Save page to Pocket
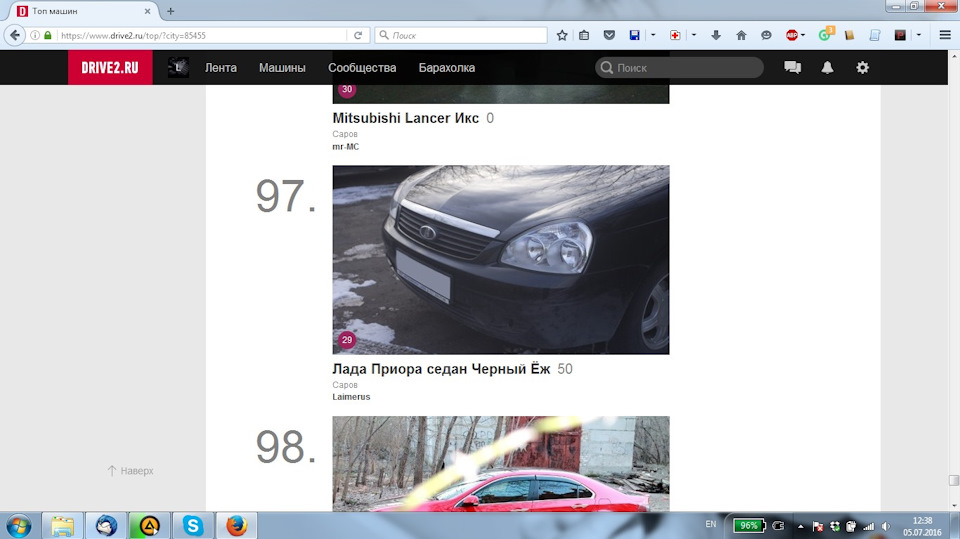The image size is (960, 539). 609,36
